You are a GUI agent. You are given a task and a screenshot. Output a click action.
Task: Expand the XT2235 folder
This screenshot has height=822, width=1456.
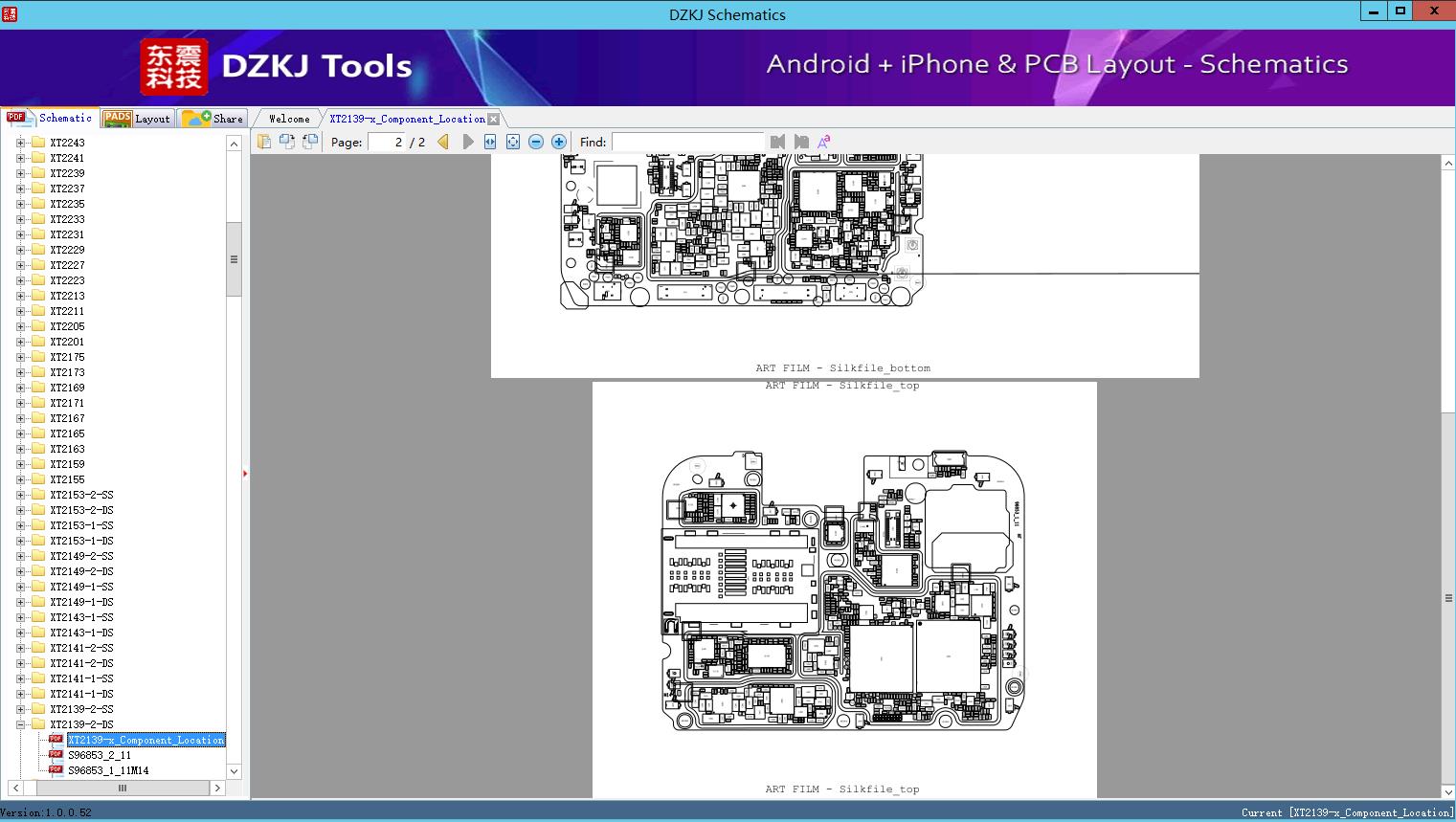click(21, 204)
